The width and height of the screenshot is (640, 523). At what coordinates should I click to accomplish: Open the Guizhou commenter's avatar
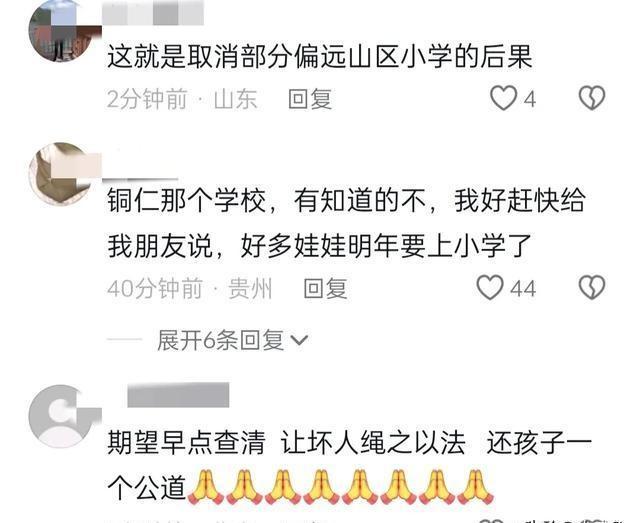[61, 174]
